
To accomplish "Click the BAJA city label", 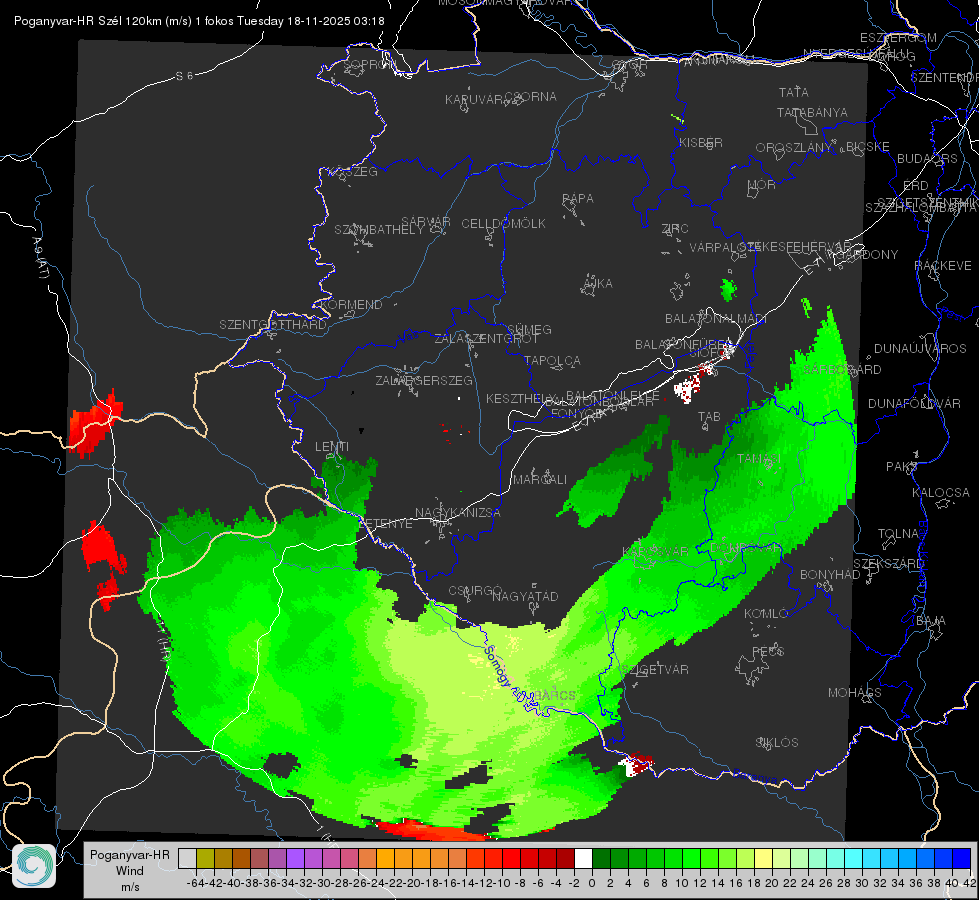I will [931, 621].
